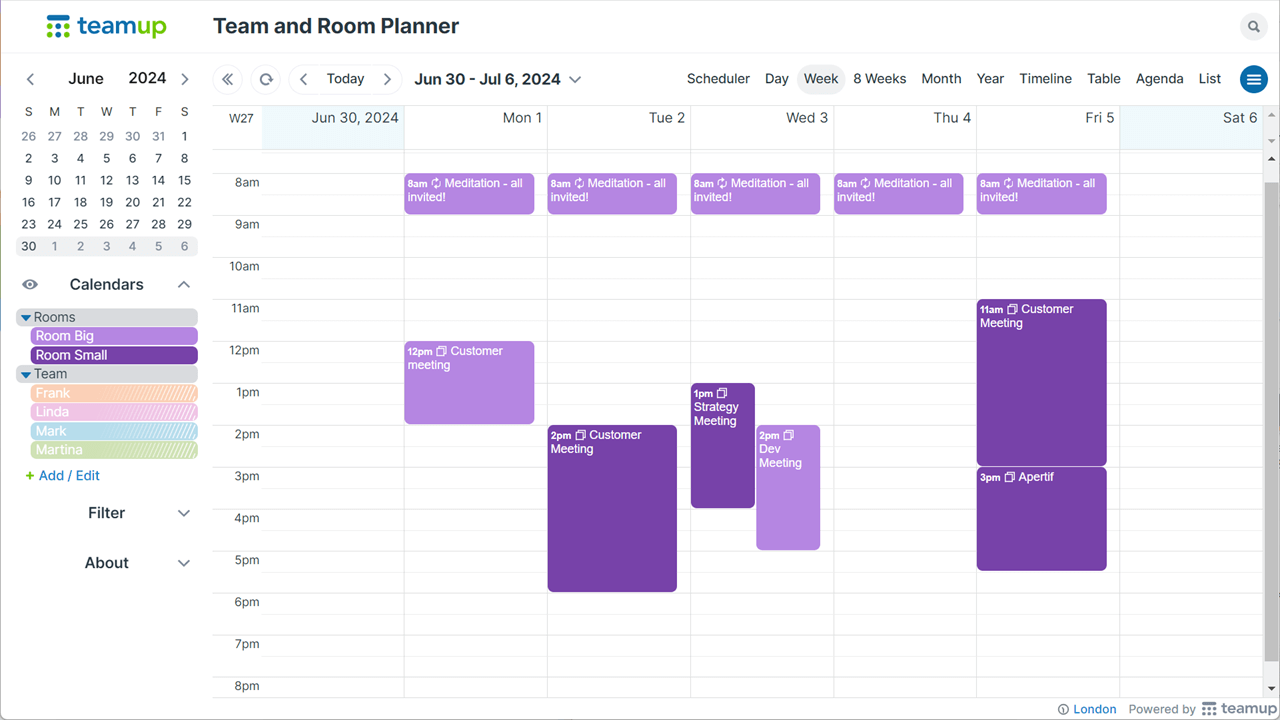Open the search icon at top right
Screen dimensions: 1280x720
click(1253, 26)
